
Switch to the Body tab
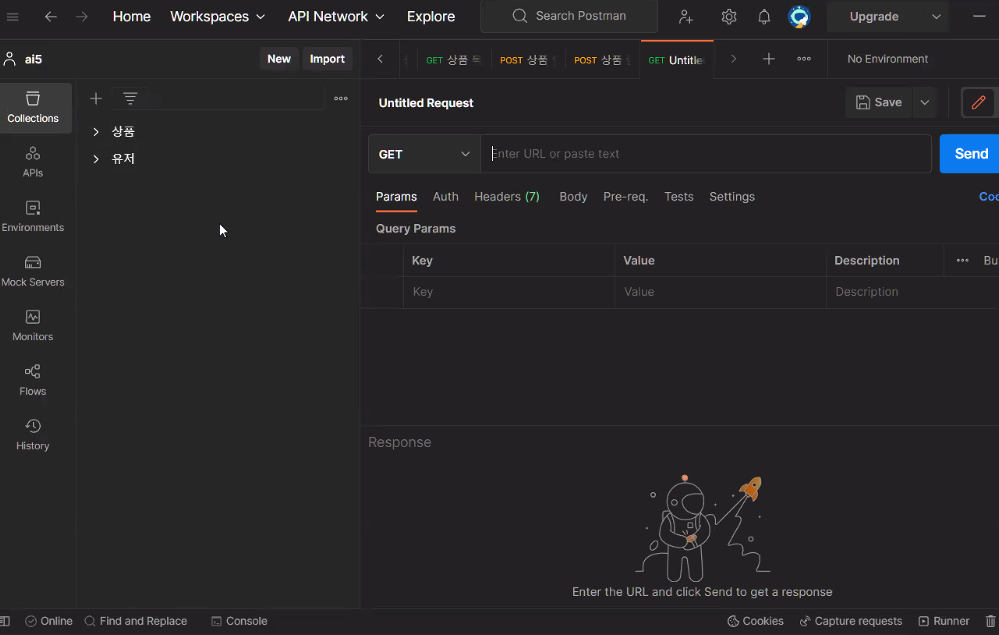pos(573,197)
